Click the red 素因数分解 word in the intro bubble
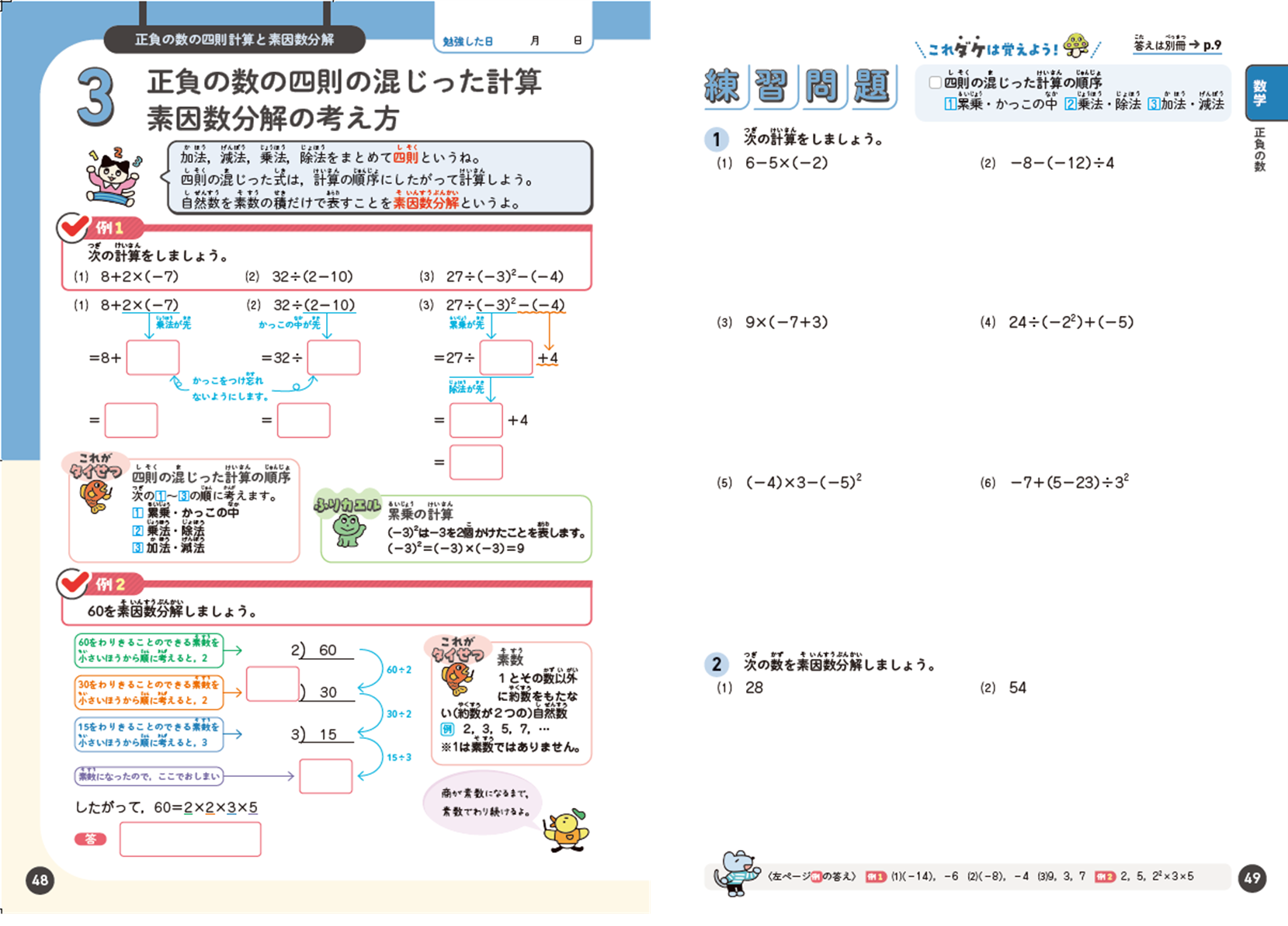Viewport: 1288px width, 926px height. coord(425,203)
